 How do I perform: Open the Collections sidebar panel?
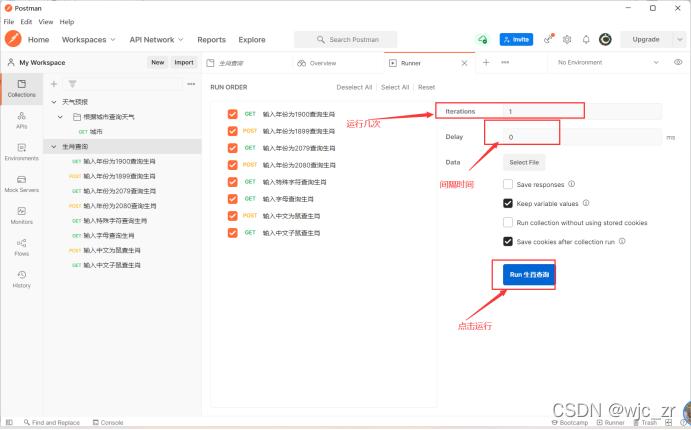[22, 89]
